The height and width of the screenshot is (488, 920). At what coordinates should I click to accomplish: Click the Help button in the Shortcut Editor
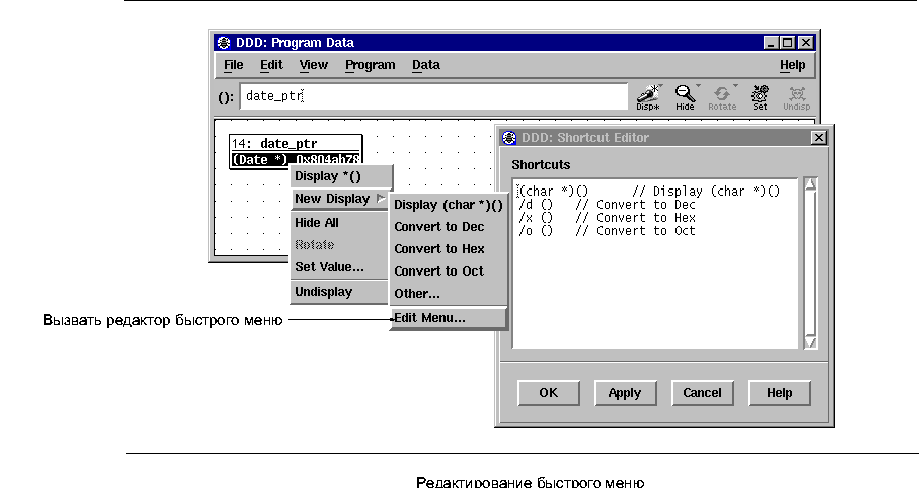click(779, 393)
